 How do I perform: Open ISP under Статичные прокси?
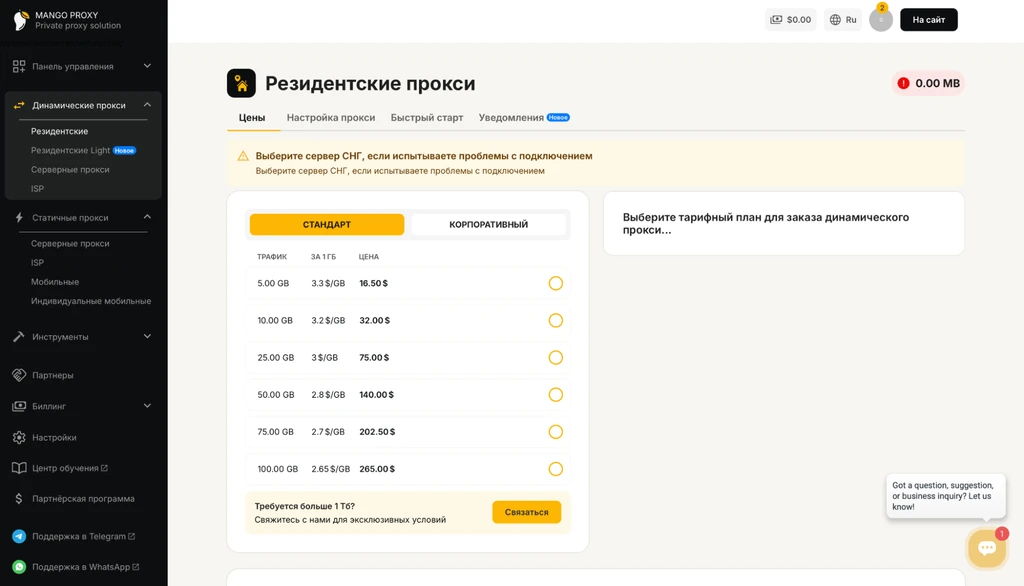click(37, 263)
